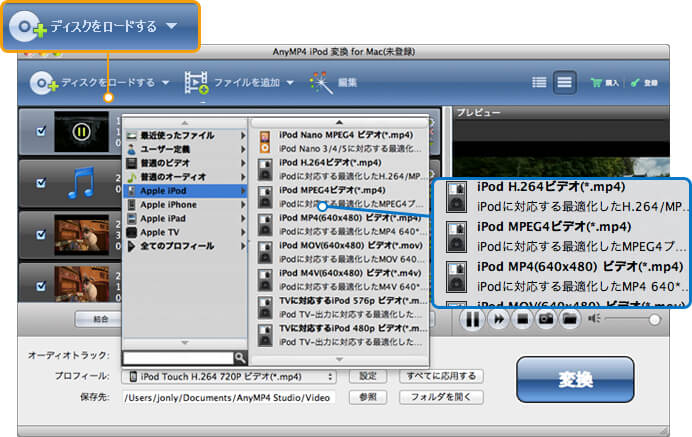Image resolution: width=692 pixels, height=437 pixels.
Task: Click in the profile search field
Action: coord(178,358)
